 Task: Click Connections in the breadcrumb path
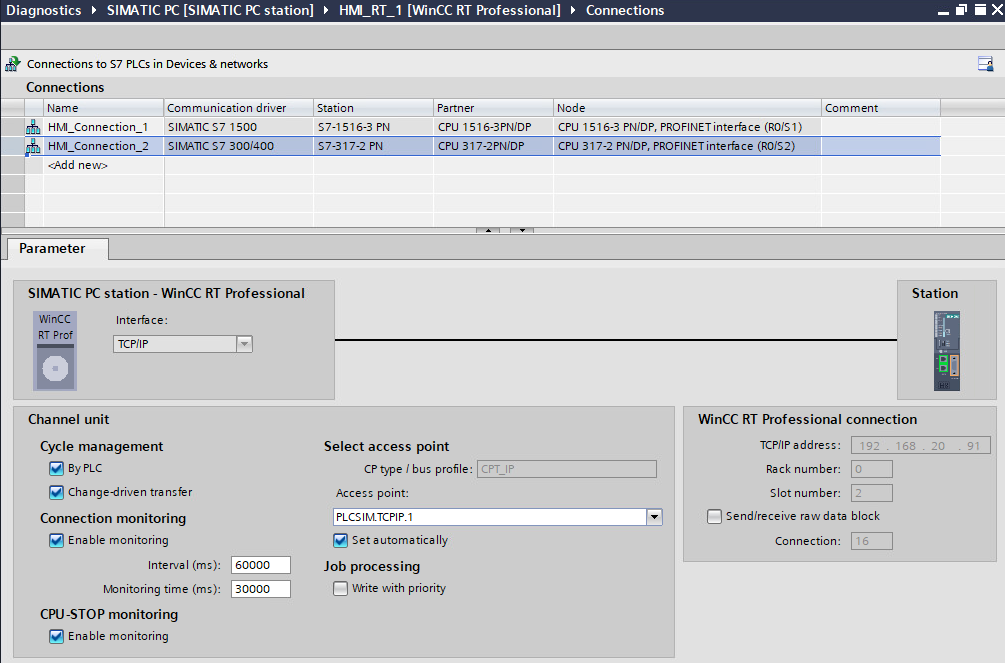tap(625, 10)
